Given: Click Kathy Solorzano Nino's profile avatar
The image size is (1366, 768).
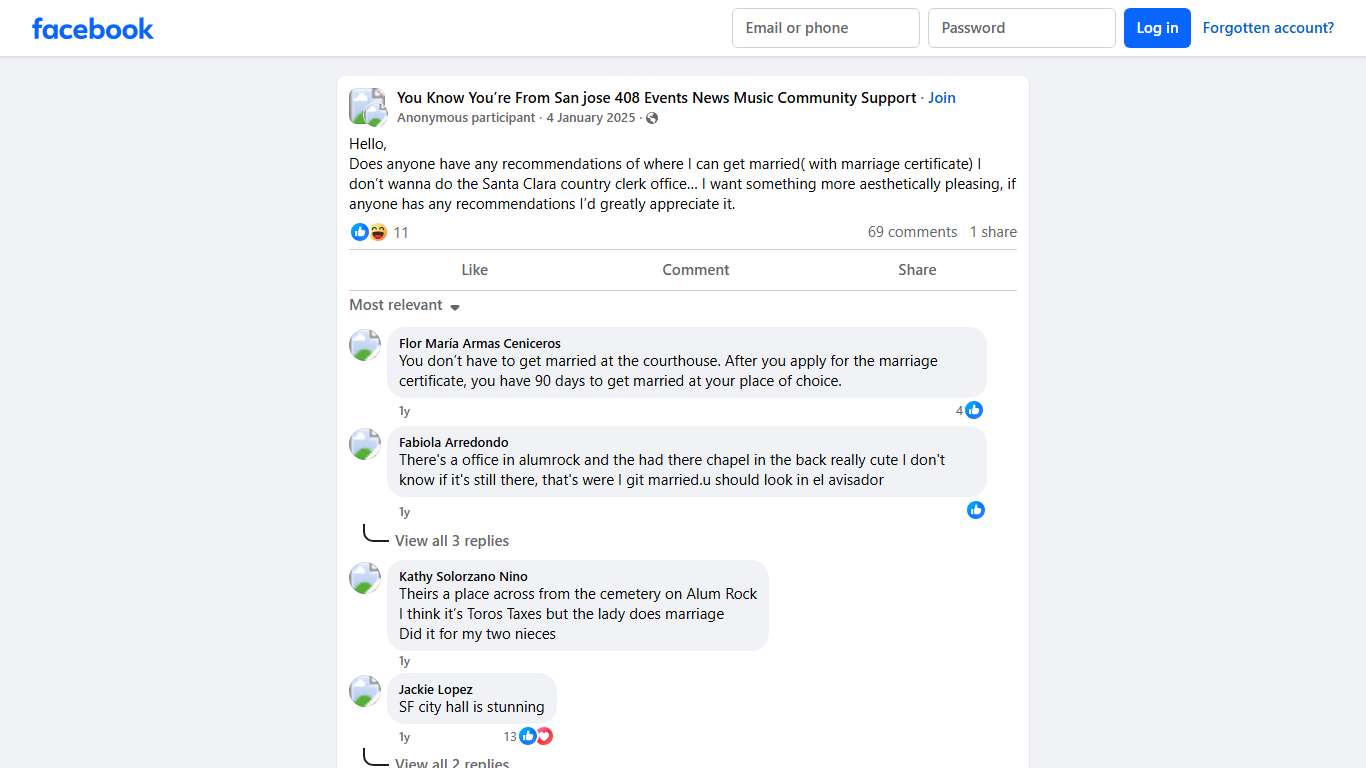Looking at the screenshot, I should click(x=365, y=577).
